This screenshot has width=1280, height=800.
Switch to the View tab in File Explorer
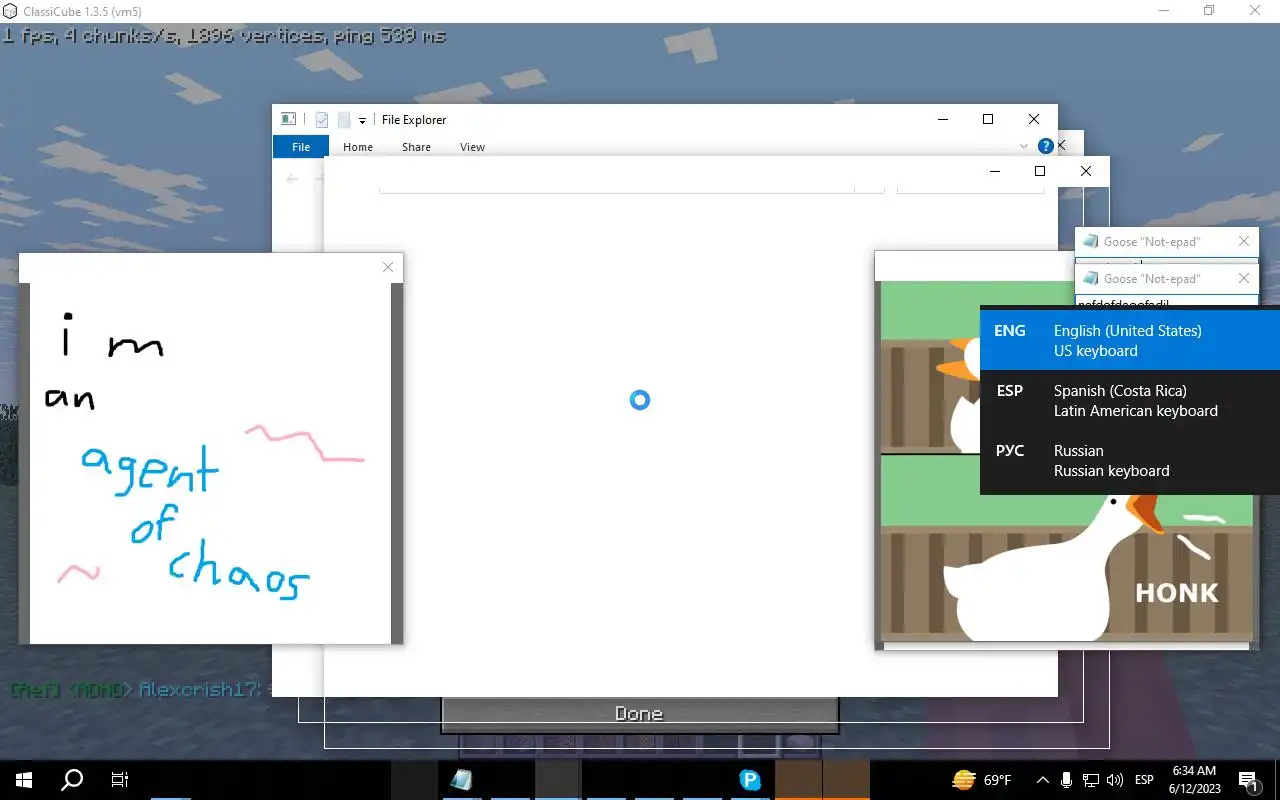[472, 147]
